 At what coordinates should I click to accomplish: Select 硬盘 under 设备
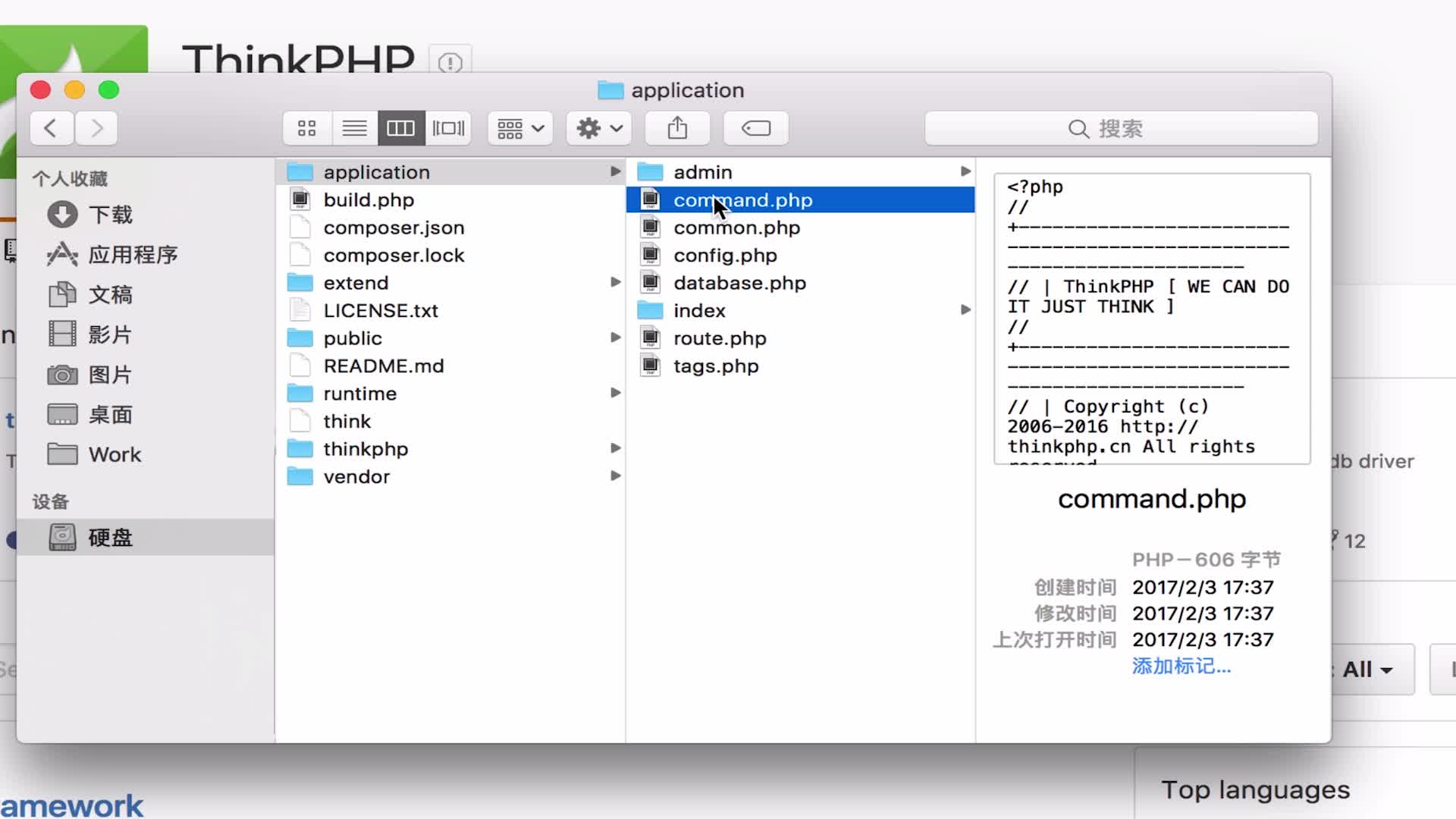(x=146, y=538)
